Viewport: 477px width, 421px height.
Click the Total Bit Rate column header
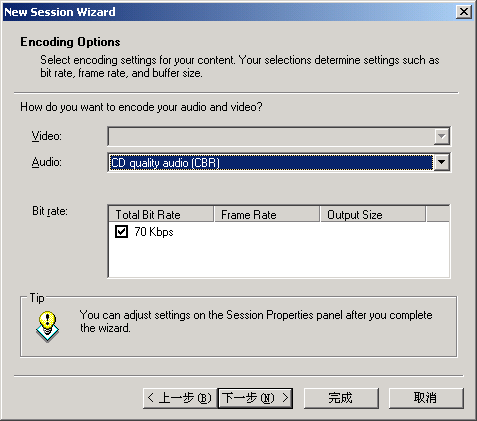pos(161,215)
